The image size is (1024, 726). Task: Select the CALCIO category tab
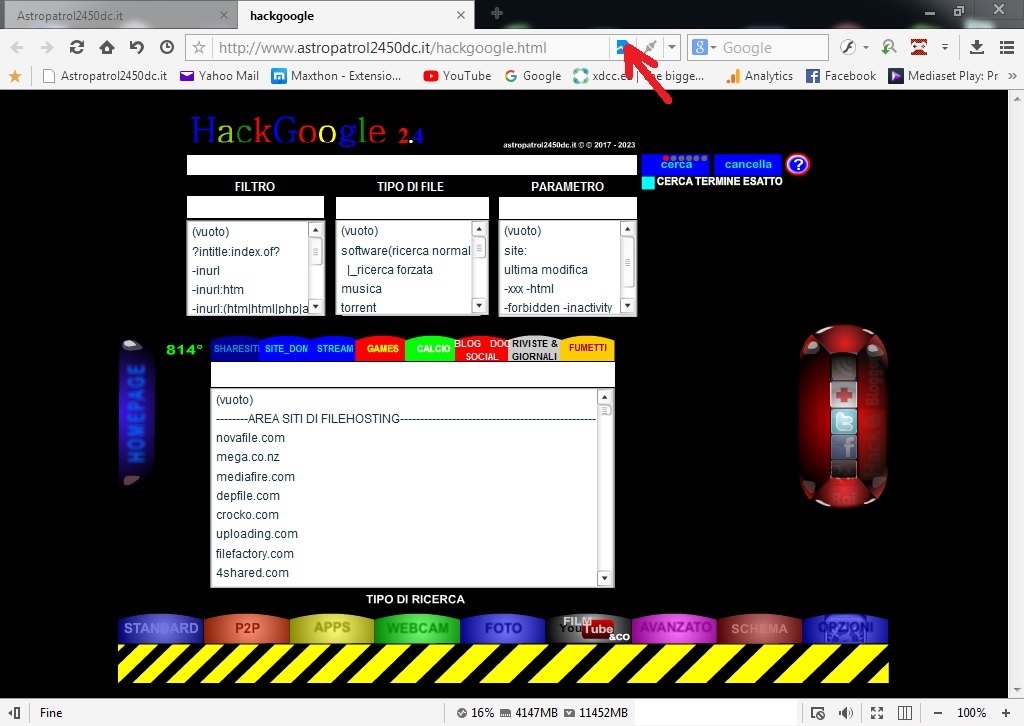432,349
